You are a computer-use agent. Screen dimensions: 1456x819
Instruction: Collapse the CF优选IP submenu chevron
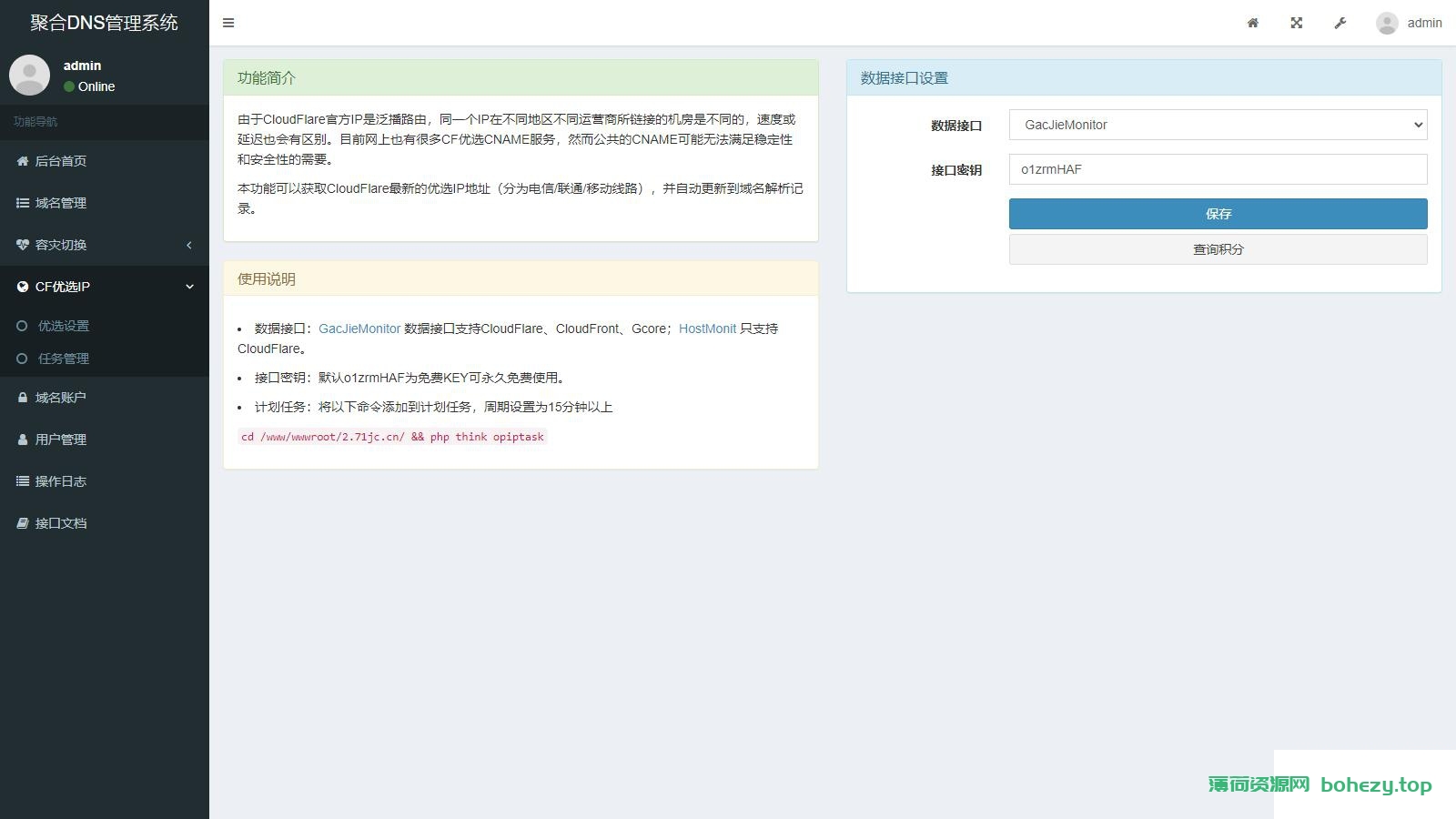click(x=189, y=287)
